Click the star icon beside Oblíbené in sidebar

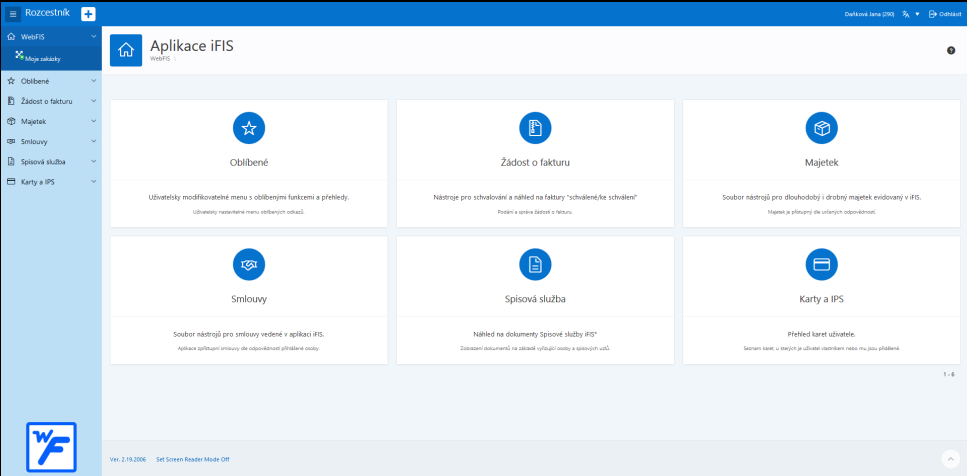10,81
